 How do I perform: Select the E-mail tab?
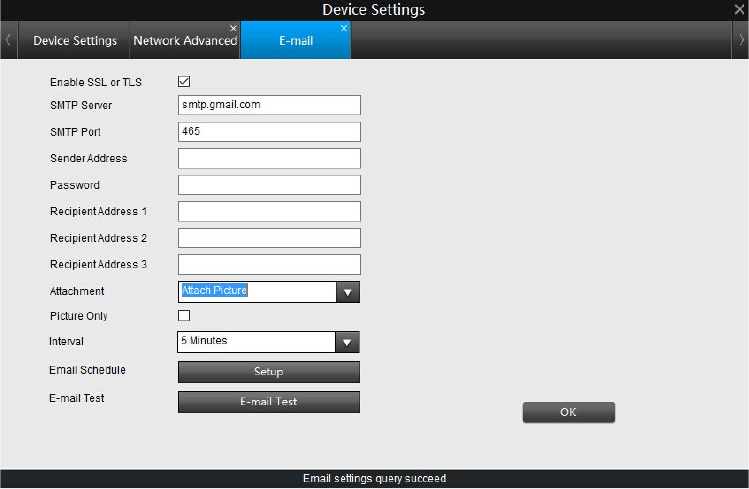(x=296, y=41)
